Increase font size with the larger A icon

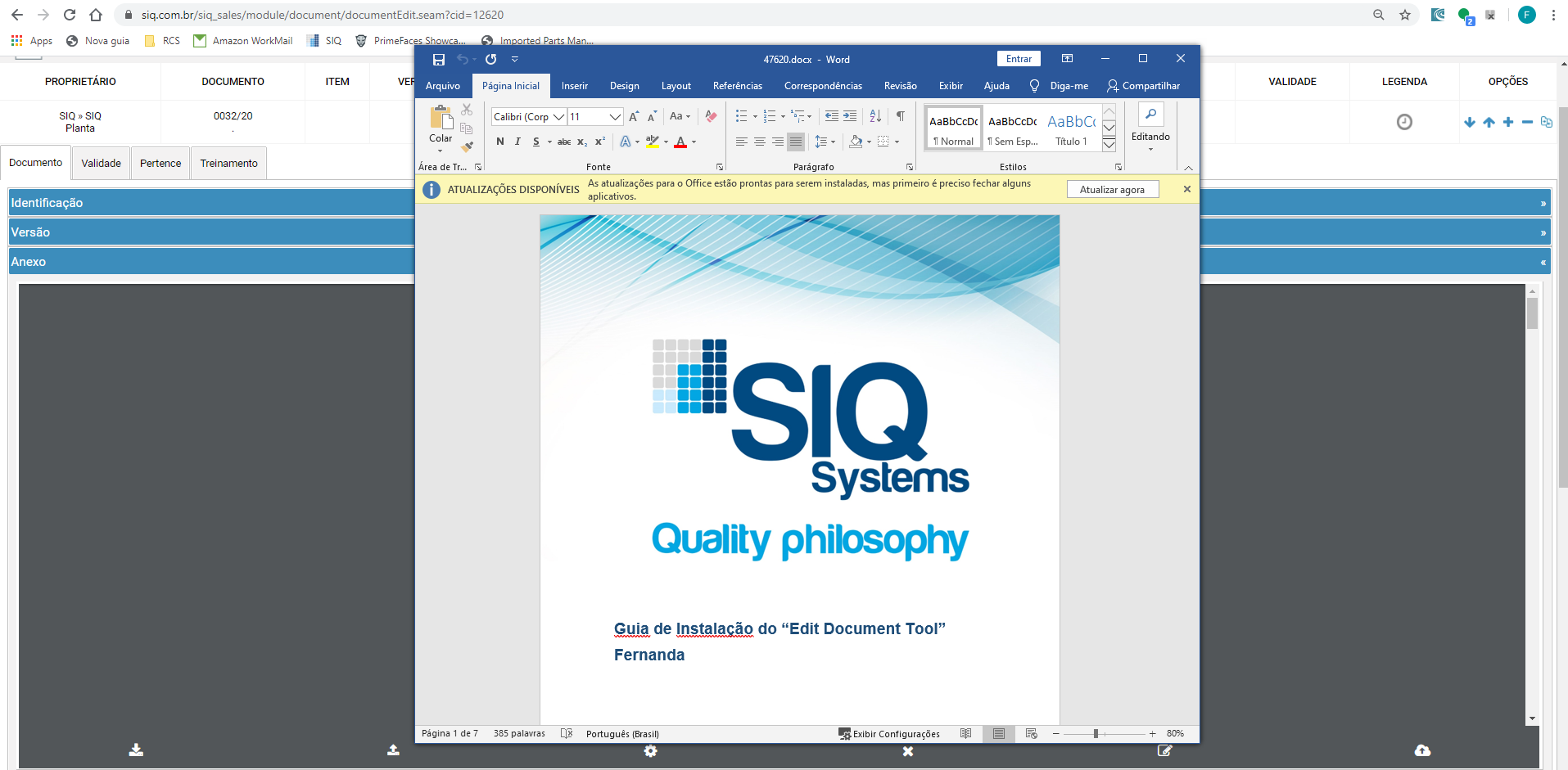click(634, 117)
